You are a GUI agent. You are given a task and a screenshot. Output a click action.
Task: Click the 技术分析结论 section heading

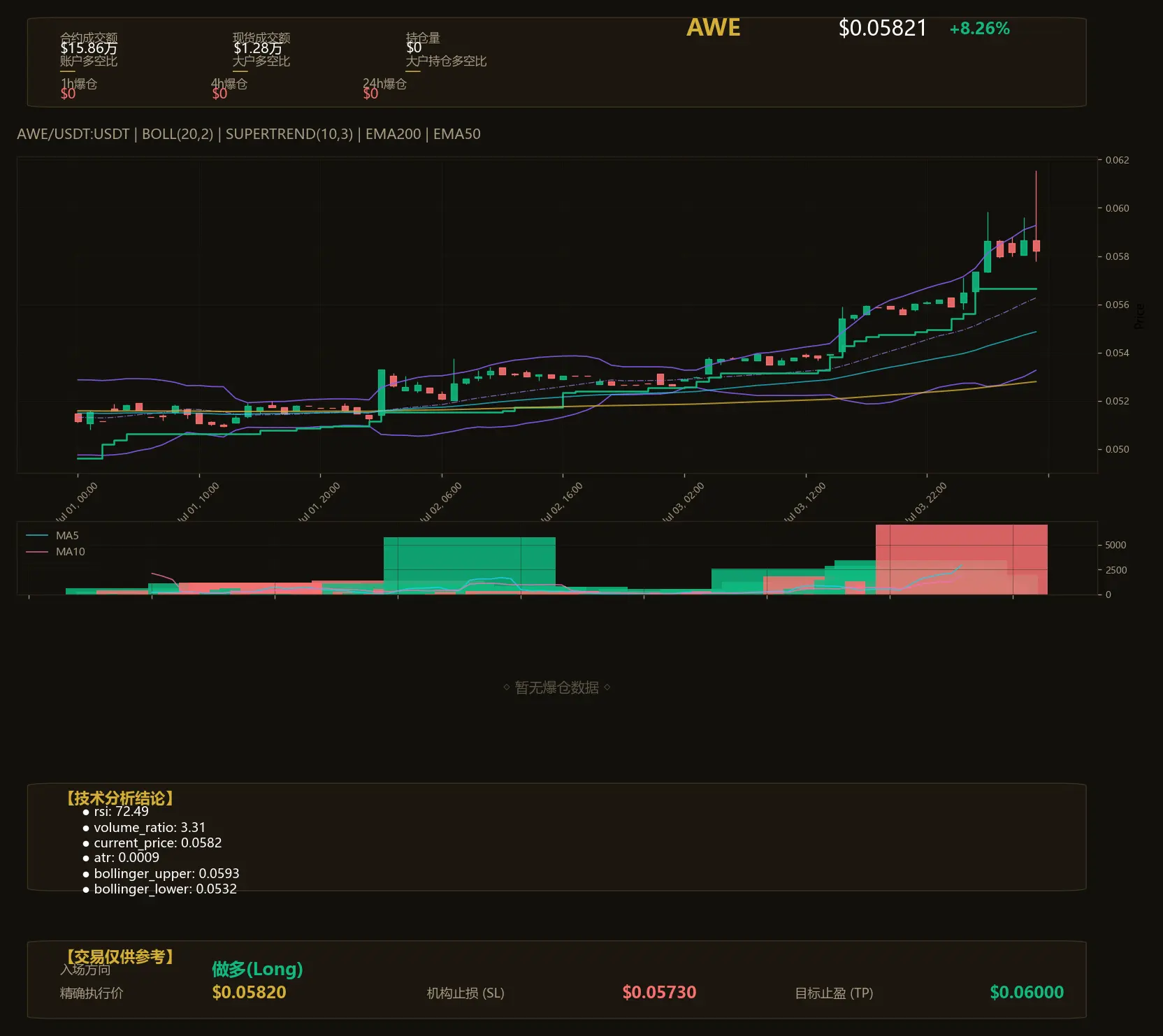point(120,798)
